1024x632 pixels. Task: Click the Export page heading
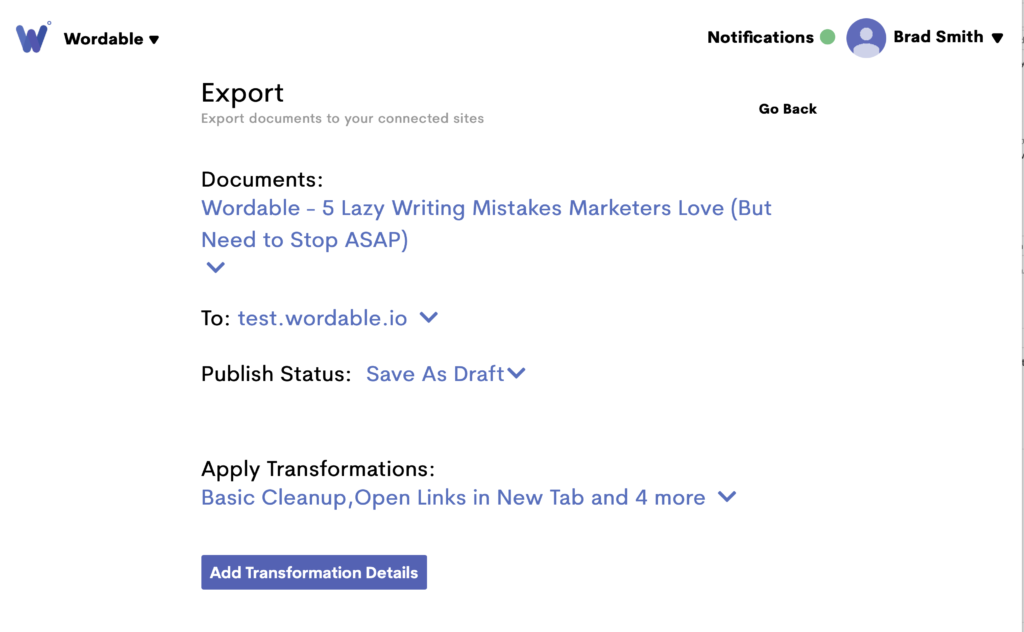tap(242, 92)
